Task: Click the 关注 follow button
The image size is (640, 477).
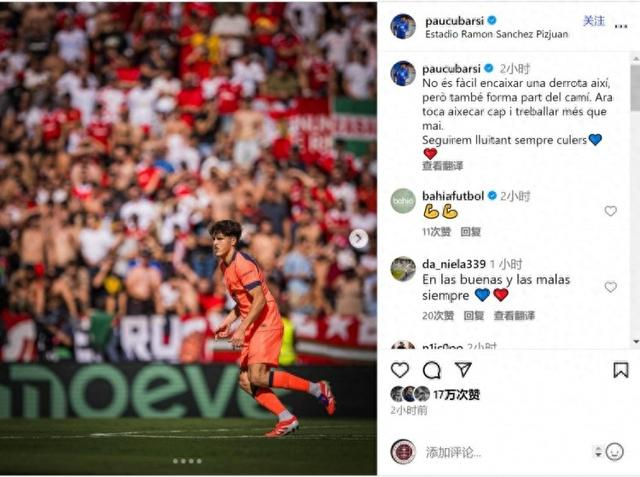Action: click(594, 21)
